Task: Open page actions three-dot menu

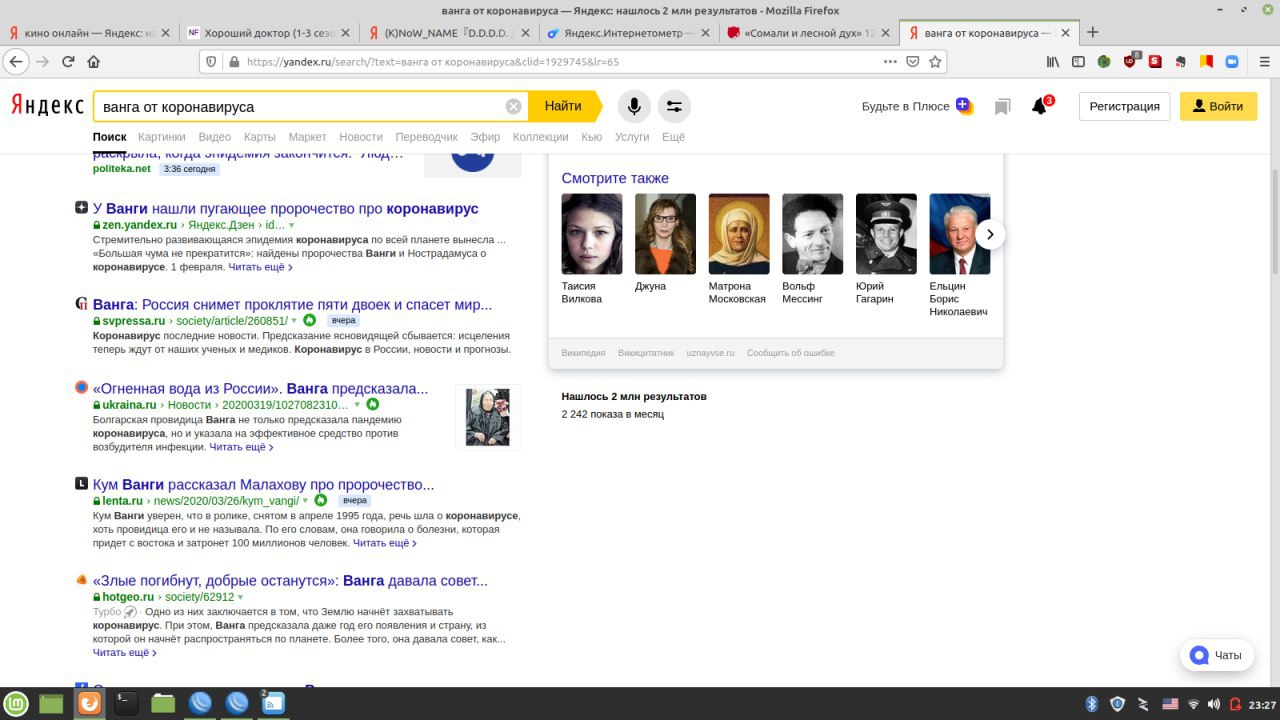Action: (x=890, y=61)
